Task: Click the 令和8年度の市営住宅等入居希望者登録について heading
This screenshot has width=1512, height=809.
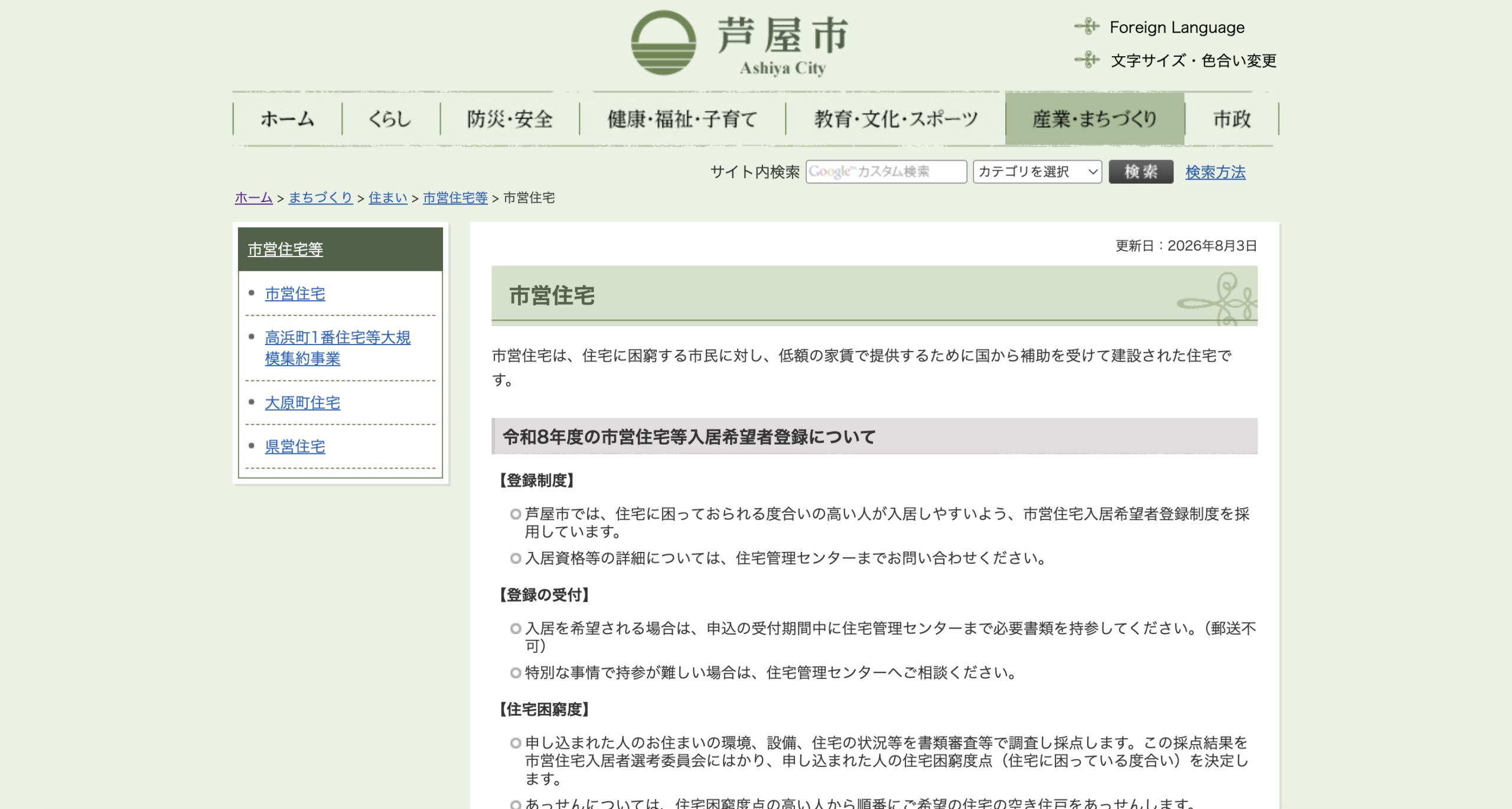Action: [x=689, y=437]
